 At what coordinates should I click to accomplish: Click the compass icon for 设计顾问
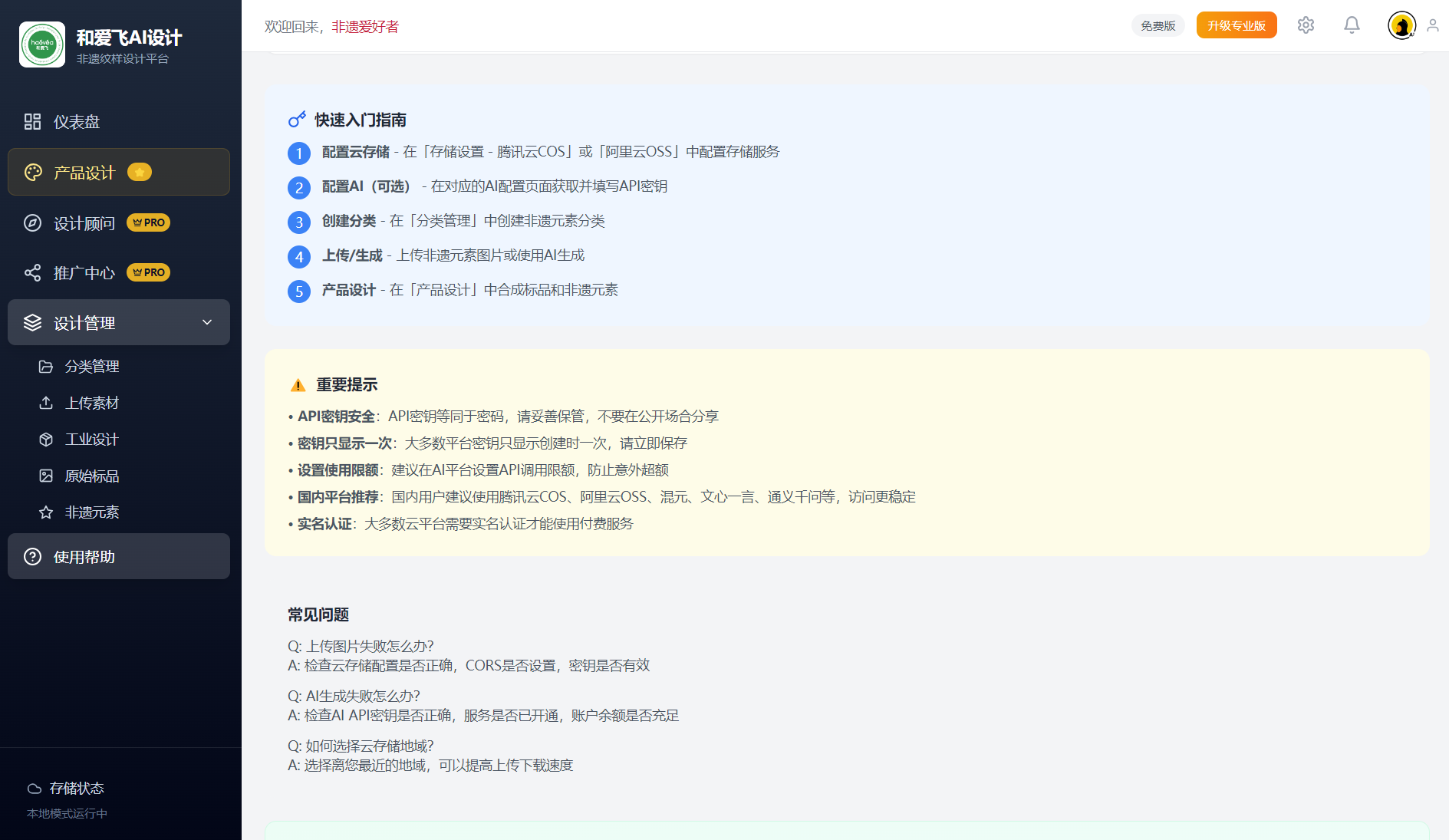[x=32, y=222]
